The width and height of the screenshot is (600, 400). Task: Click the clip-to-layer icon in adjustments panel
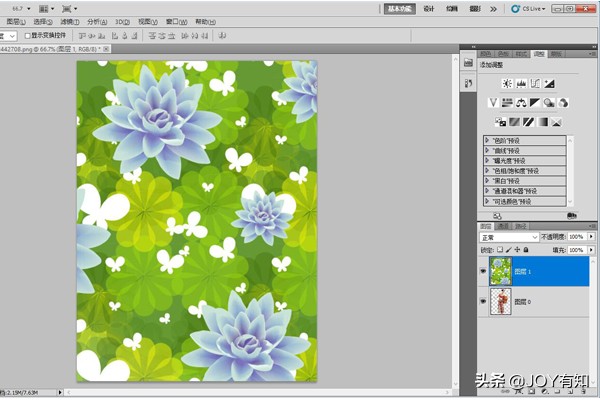pos(572,216)
